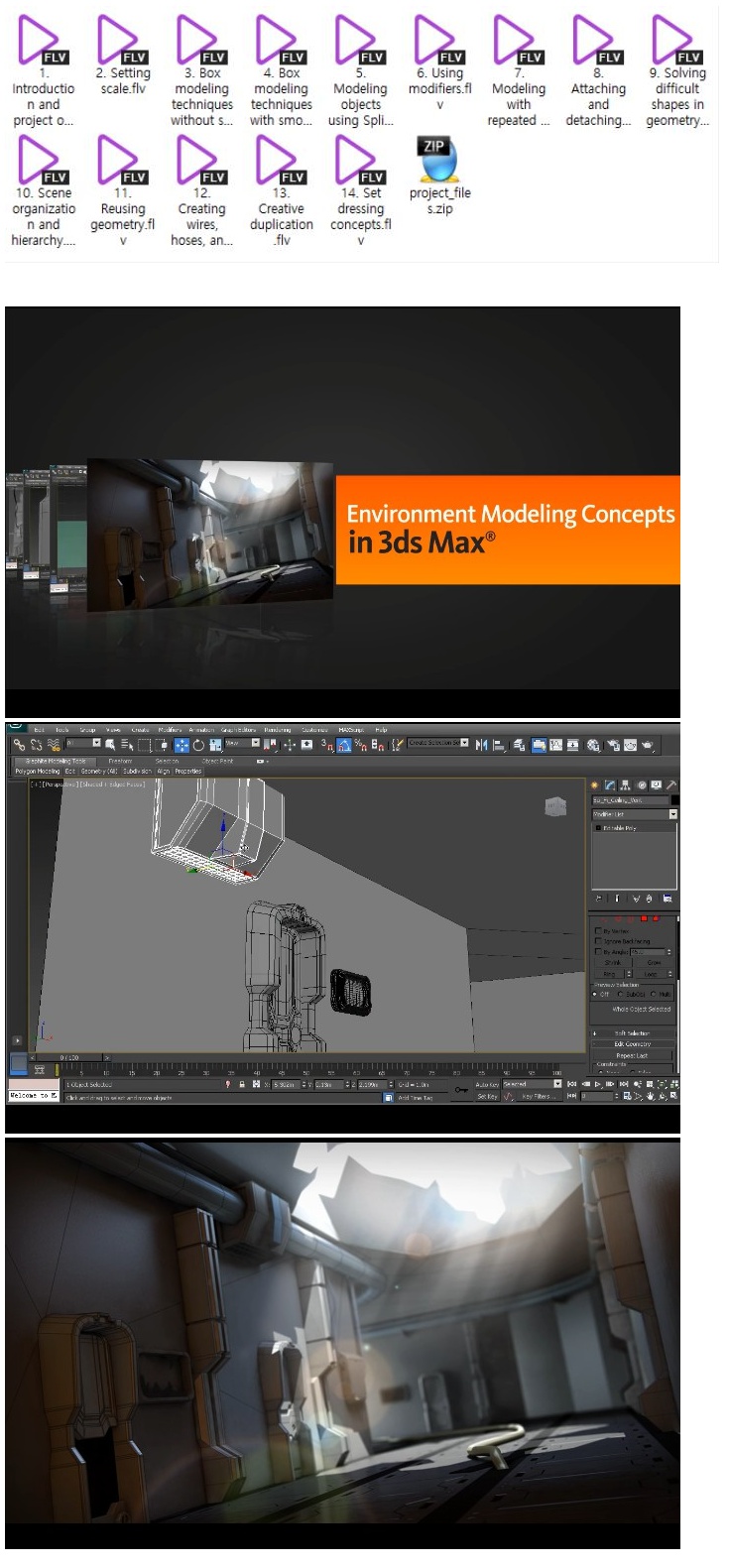
Task: Click the Loop spinner arrows
Action: pos(670,974)
